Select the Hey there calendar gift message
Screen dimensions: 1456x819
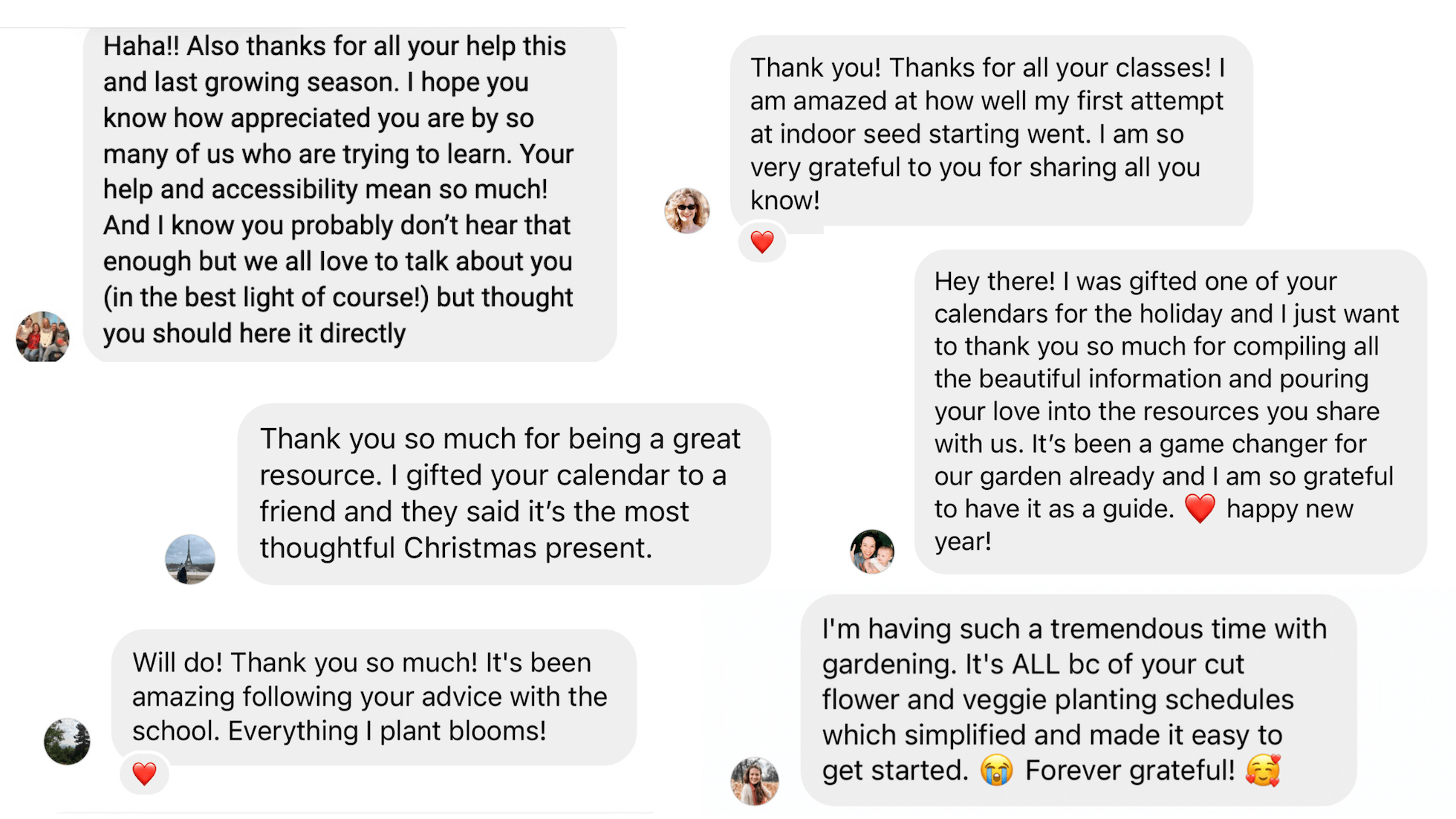click(x=1169, y=411)
